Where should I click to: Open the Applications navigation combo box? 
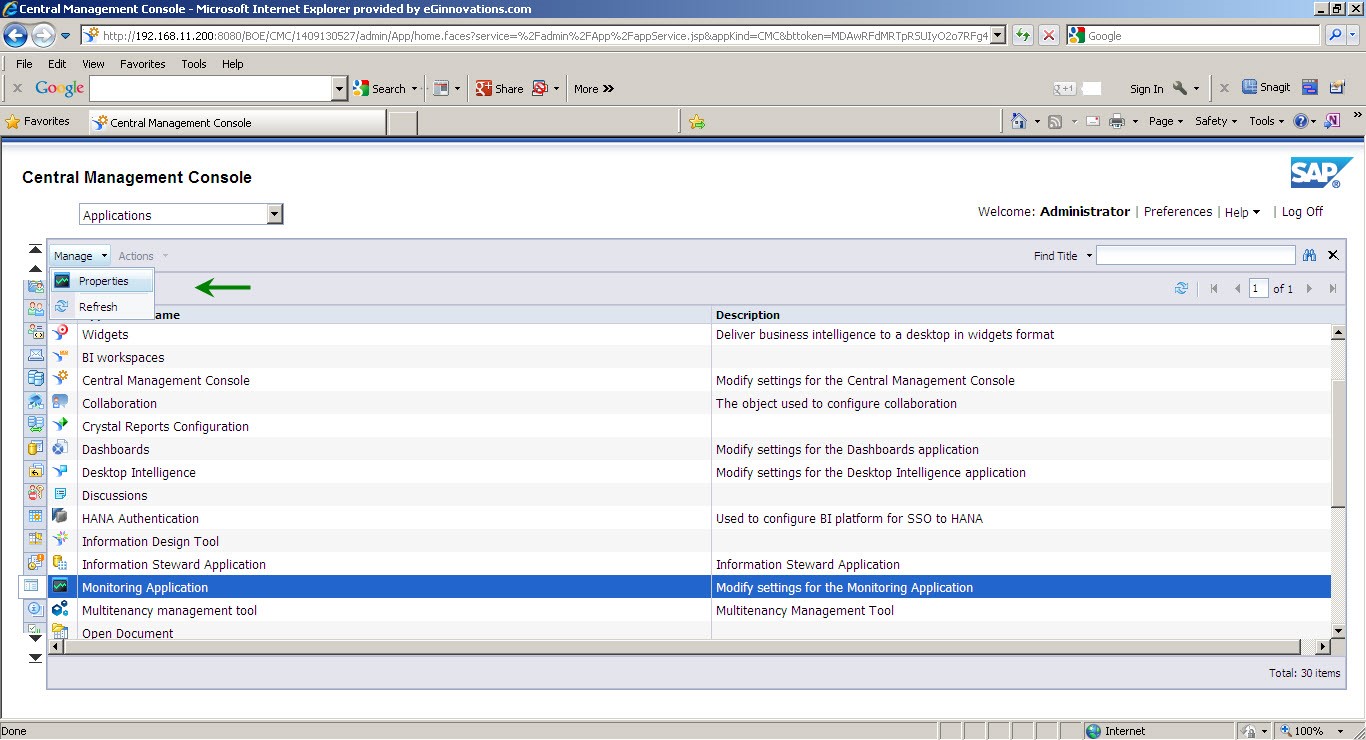181,215
